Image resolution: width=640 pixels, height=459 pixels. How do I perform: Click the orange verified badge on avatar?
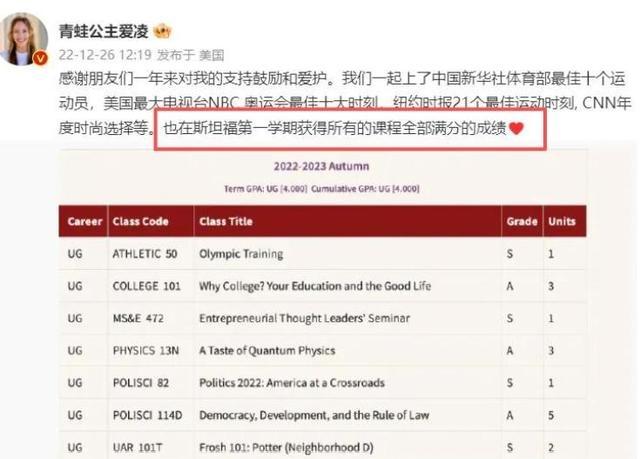pyautogui.click(x=41, y=59)
